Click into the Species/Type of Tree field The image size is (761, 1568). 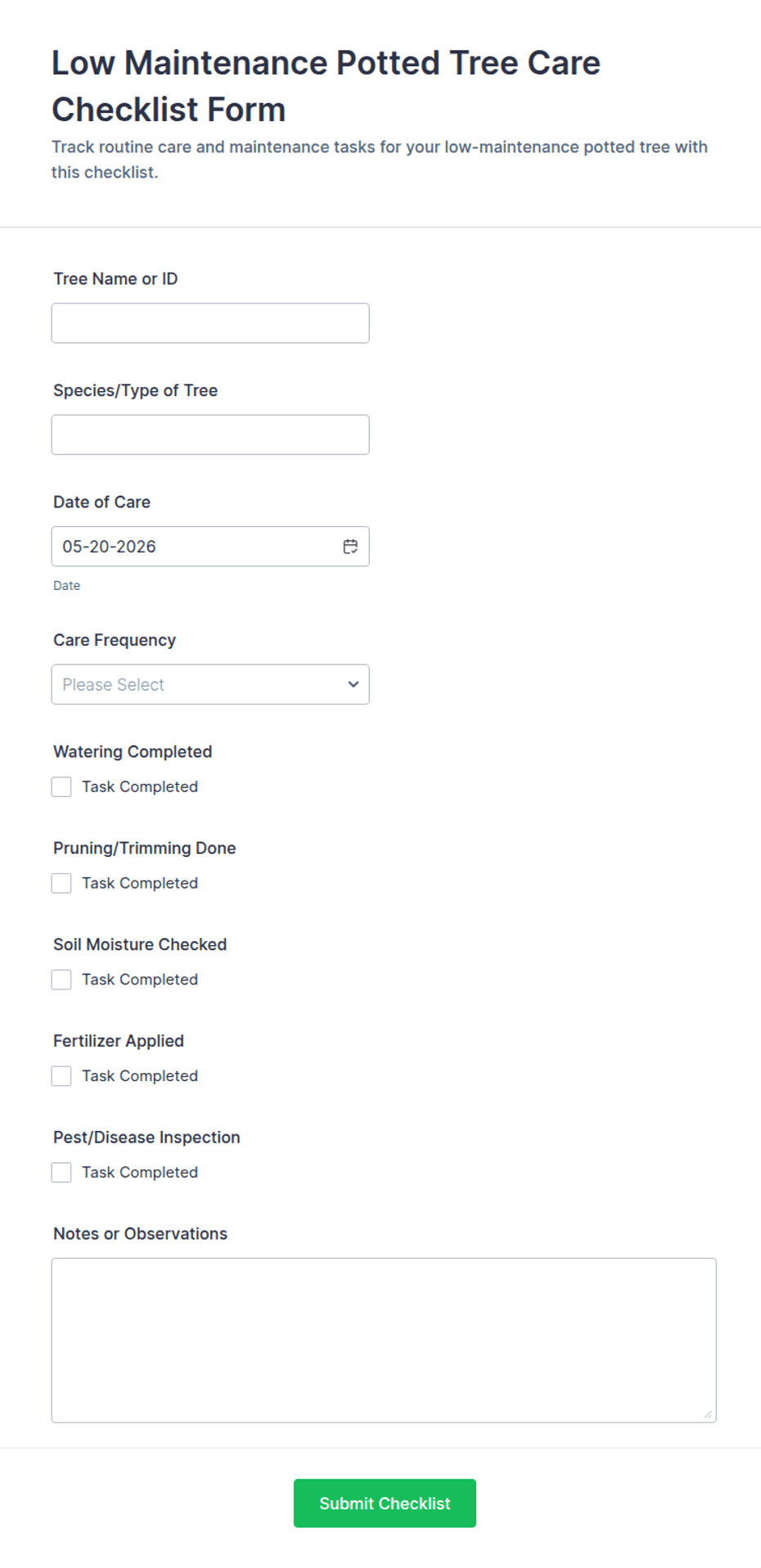(x=210, y=435)
